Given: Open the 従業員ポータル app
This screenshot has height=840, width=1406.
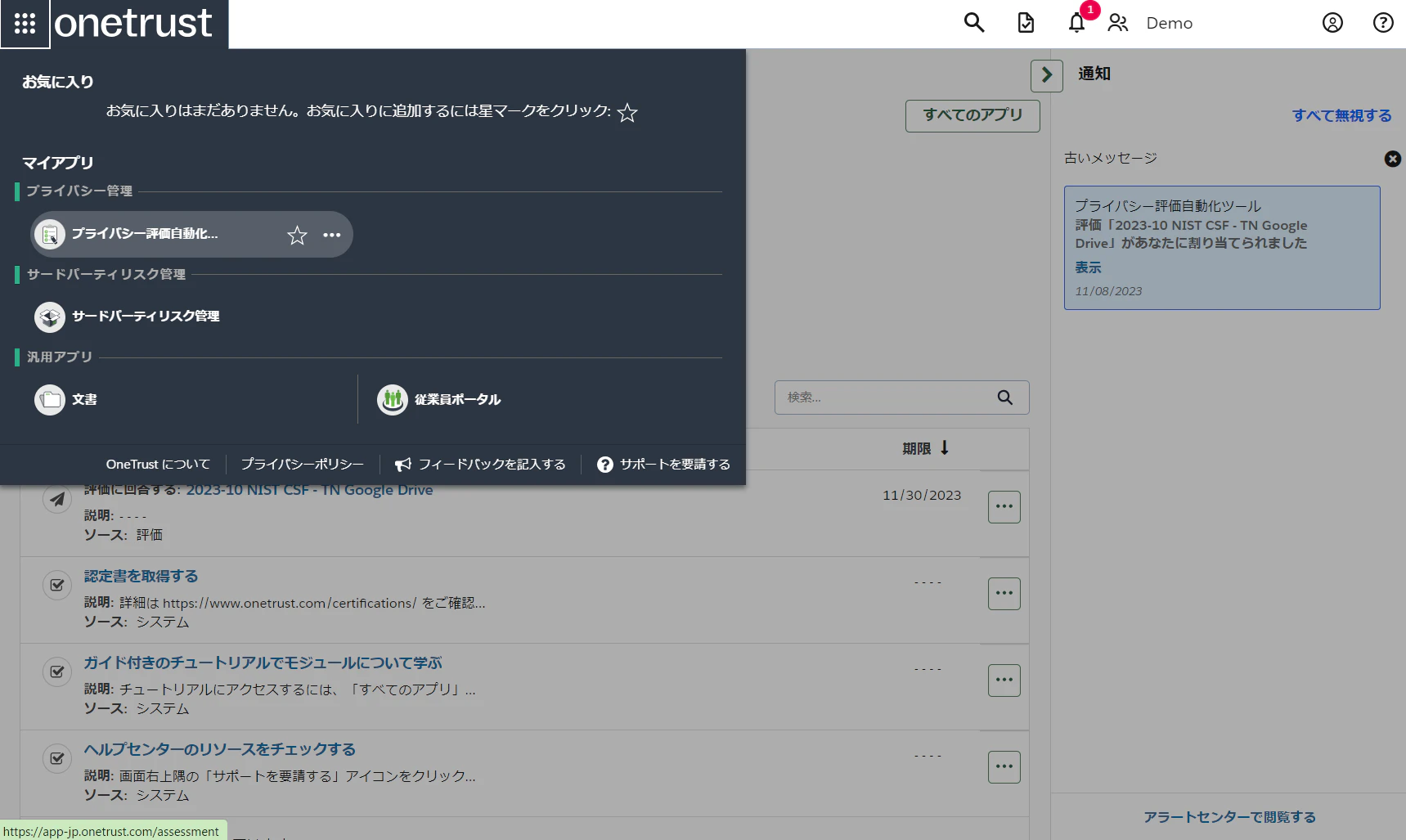Looking at the screenshot, I should click(x=457, y=400).
